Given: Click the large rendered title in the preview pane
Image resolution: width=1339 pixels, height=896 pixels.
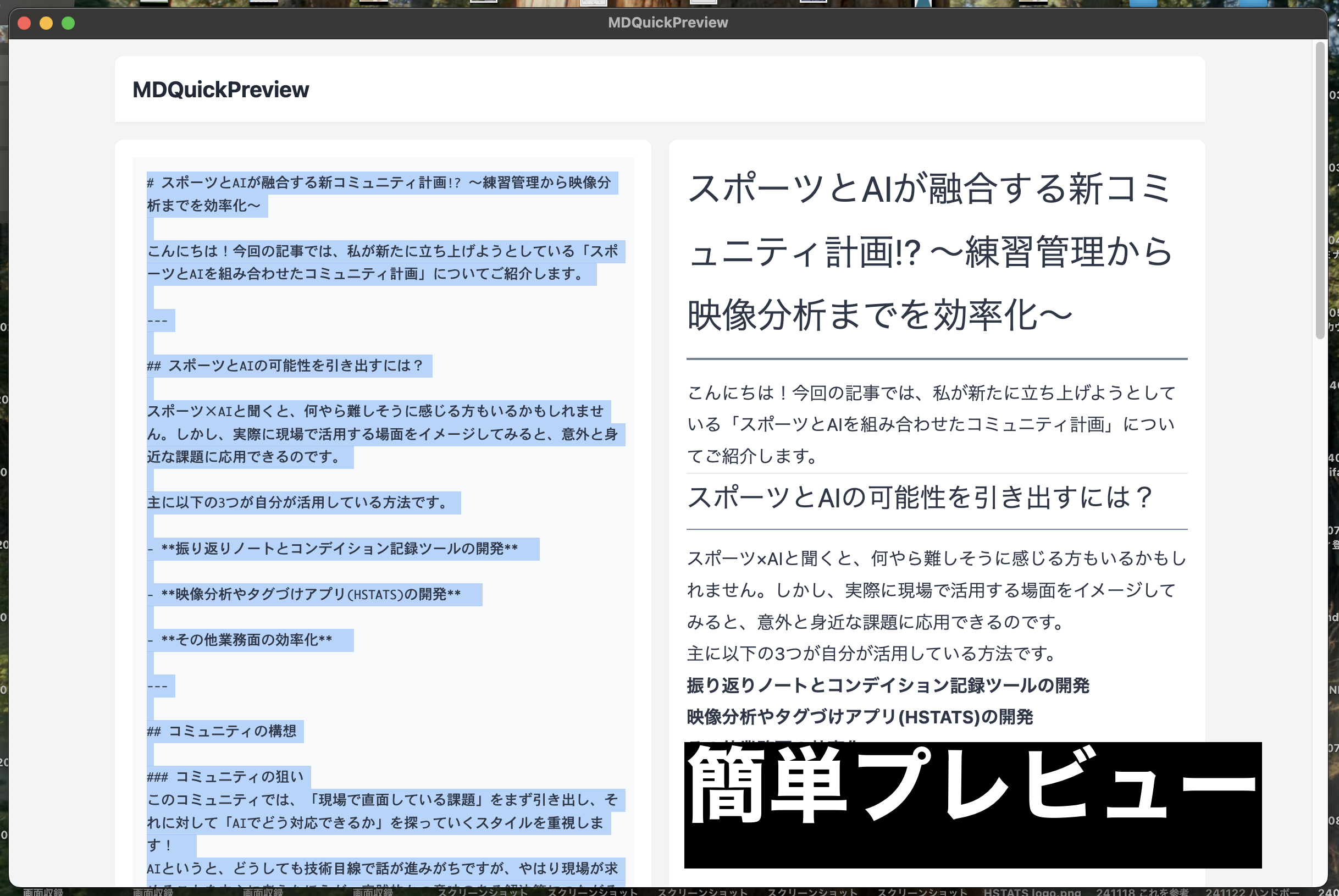Looking at the screenshot, I should [928, 251].
